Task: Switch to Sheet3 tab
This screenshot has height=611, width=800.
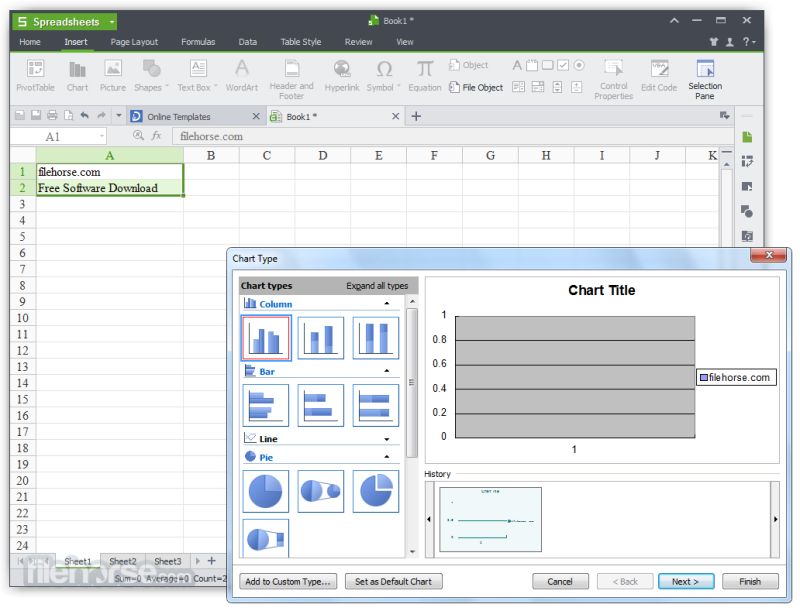Action: click(167, 561)
